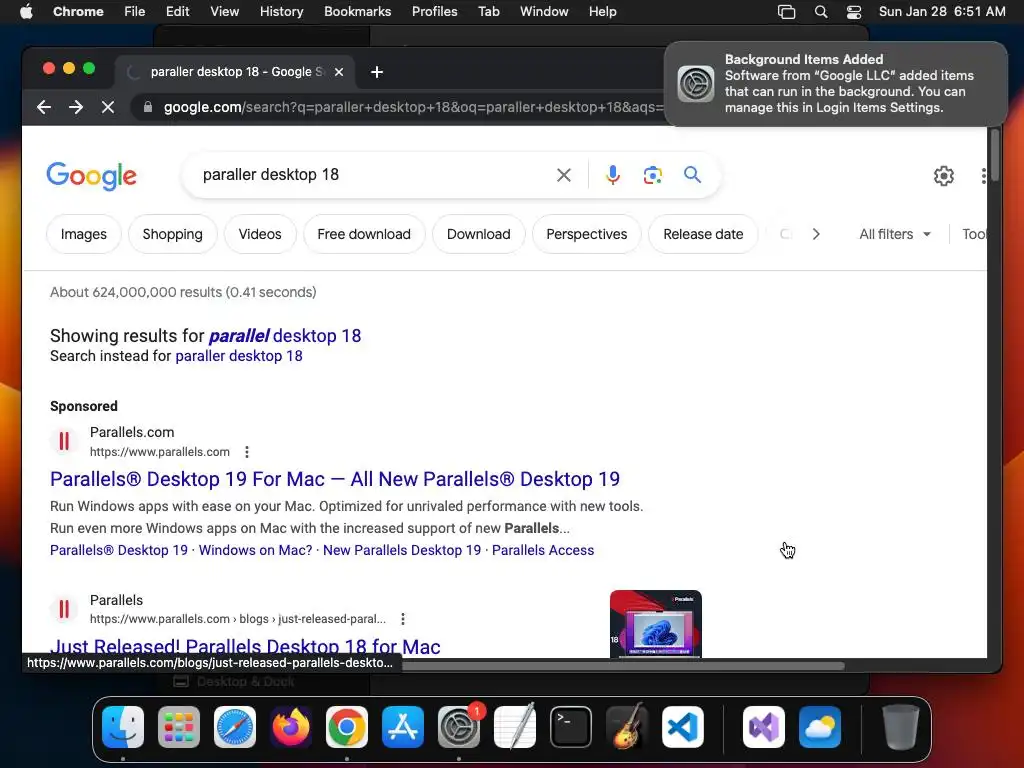Open the Apple menu
This screenshot has height=768, width=1024.
[26, 12]
